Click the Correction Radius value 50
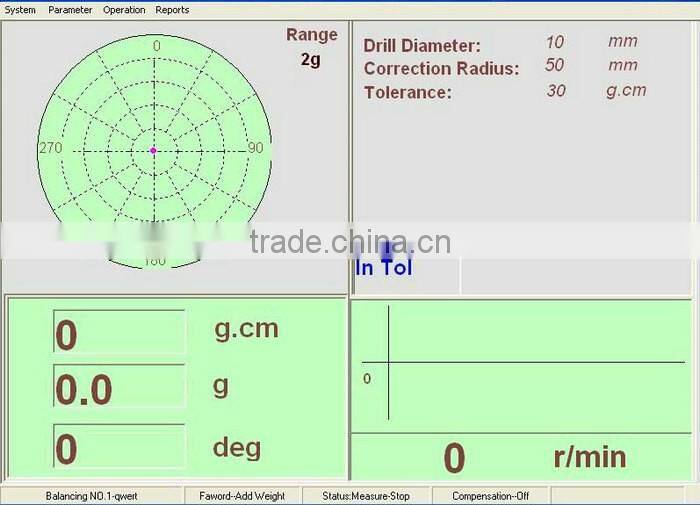The width and height of the screenshot is (700, 505). (554, 65)
